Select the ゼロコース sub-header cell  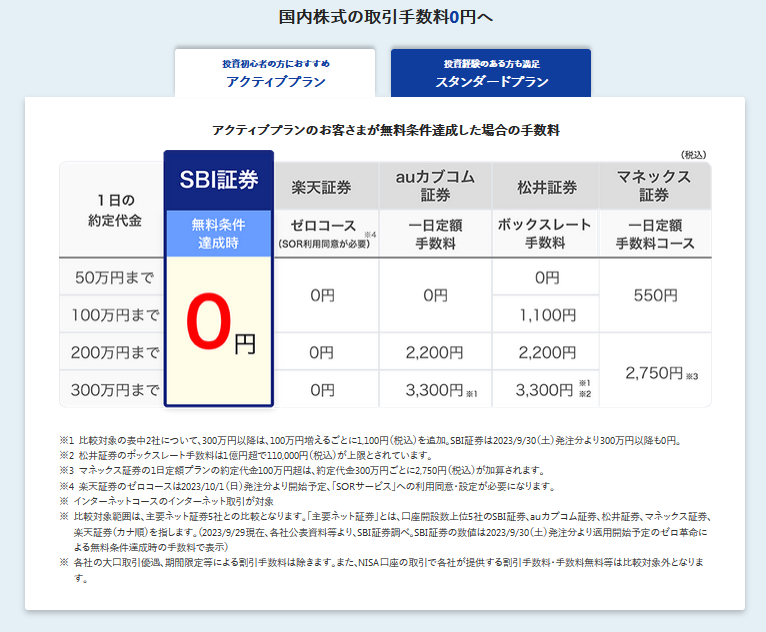pyautogui.click(x=321, y=233)
